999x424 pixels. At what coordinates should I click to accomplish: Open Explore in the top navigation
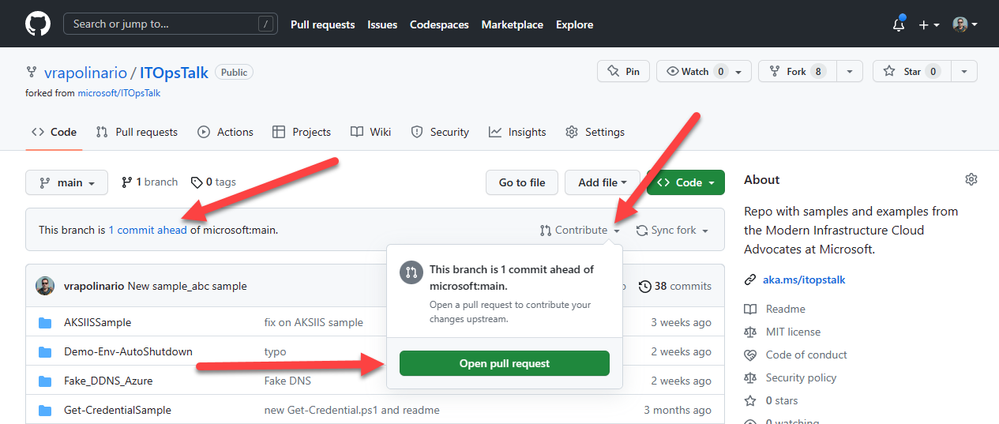(x=575, y=25)
